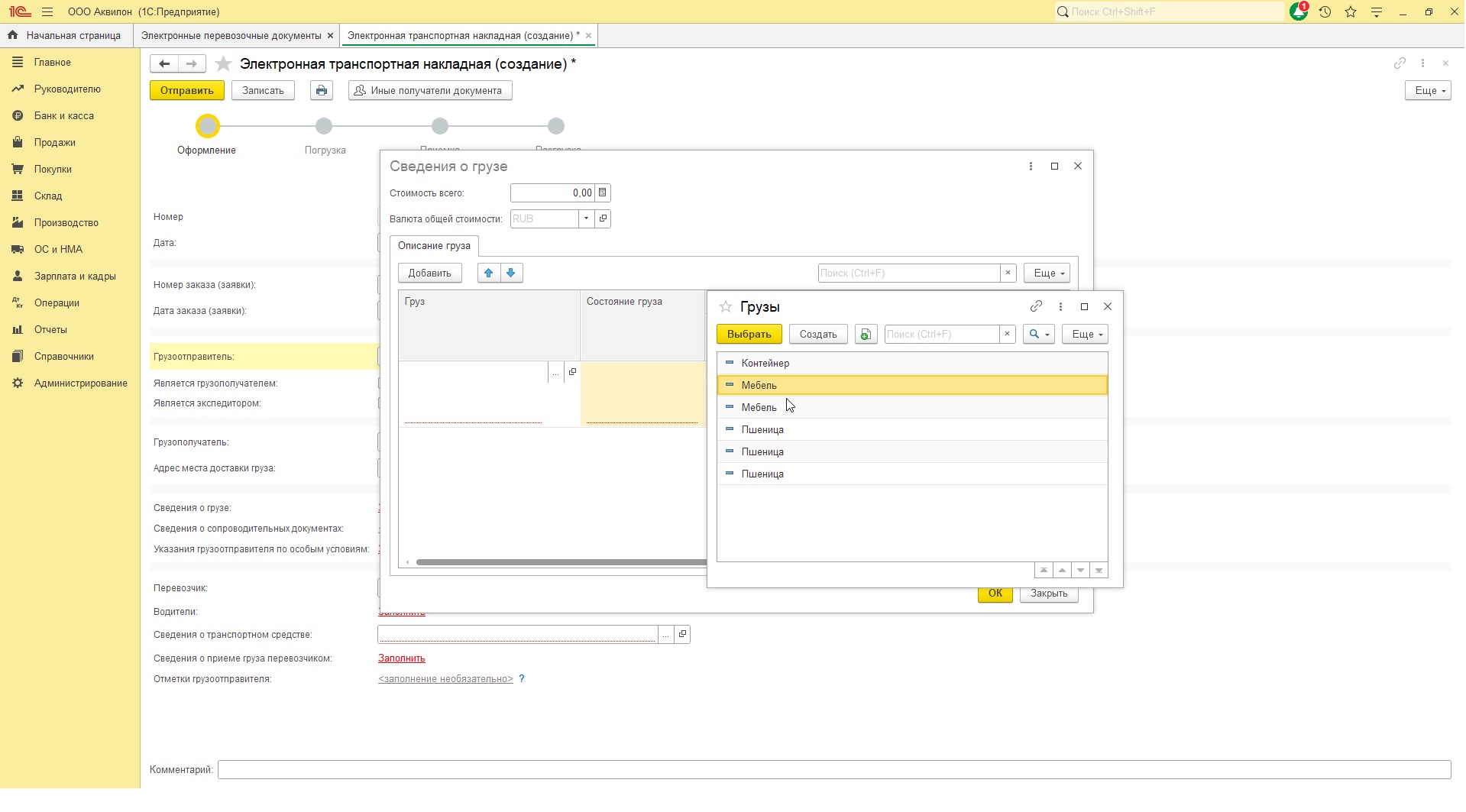Close the Электронная транспортная накладная tab

coord(588,36)
